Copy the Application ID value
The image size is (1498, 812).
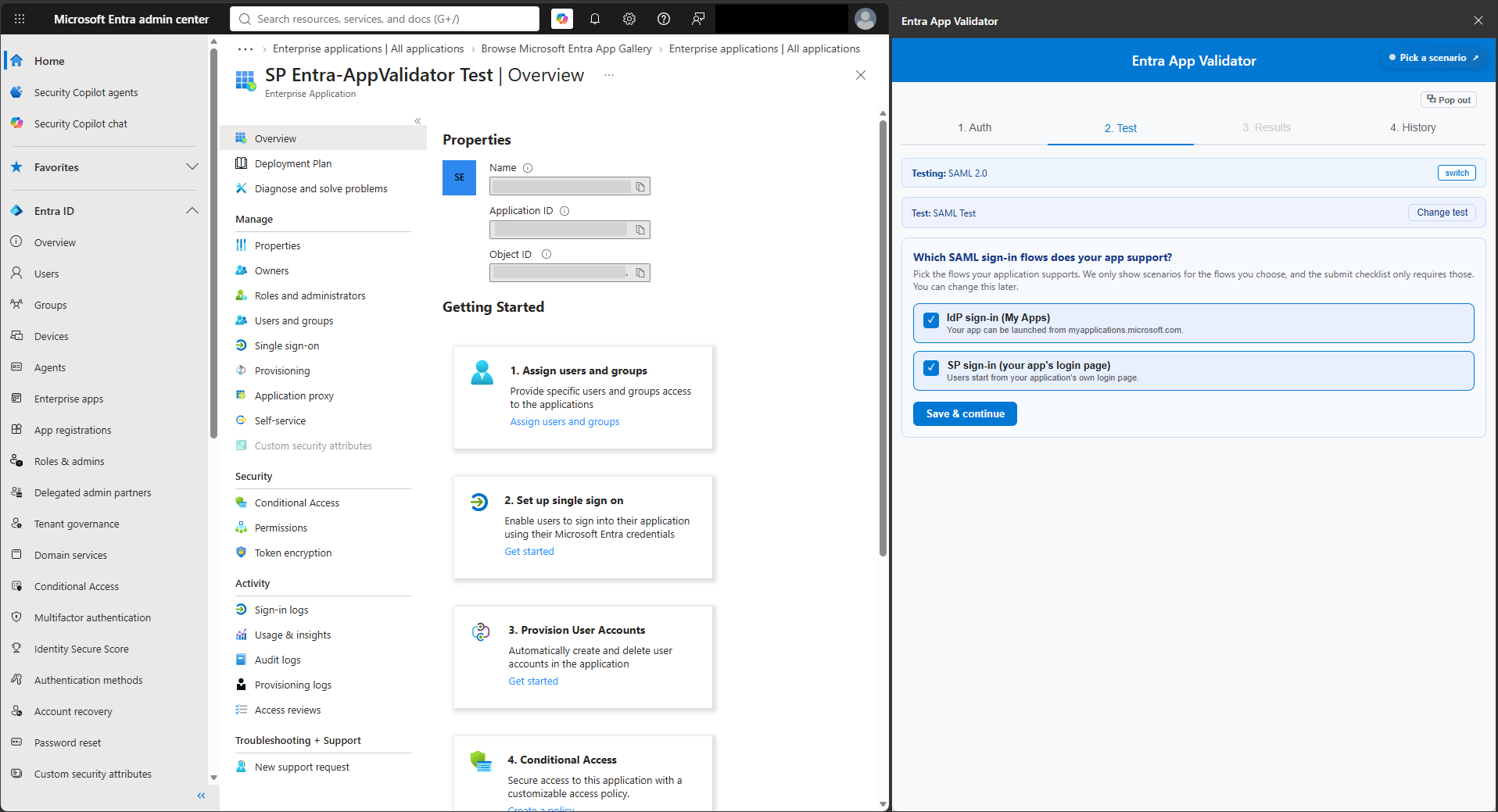[x=640, y=230]
